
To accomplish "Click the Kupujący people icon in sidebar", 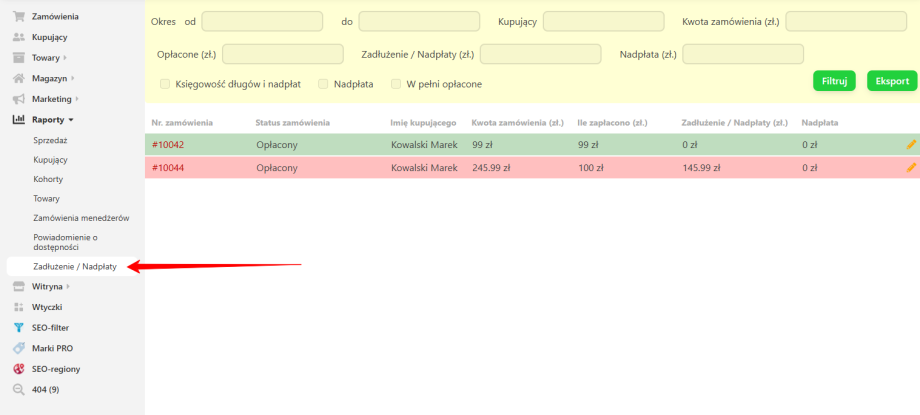I will (18, 37).
